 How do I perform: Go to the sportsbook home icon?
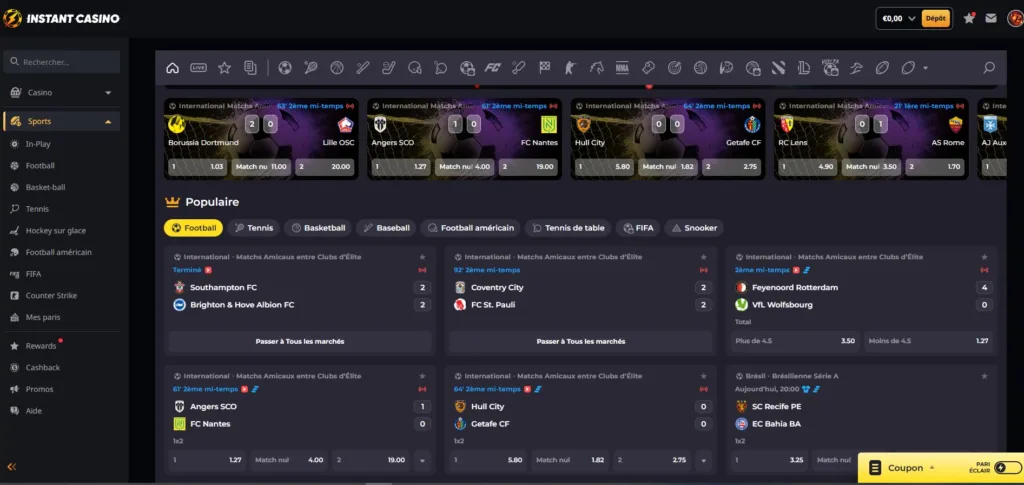click(172, 67)
